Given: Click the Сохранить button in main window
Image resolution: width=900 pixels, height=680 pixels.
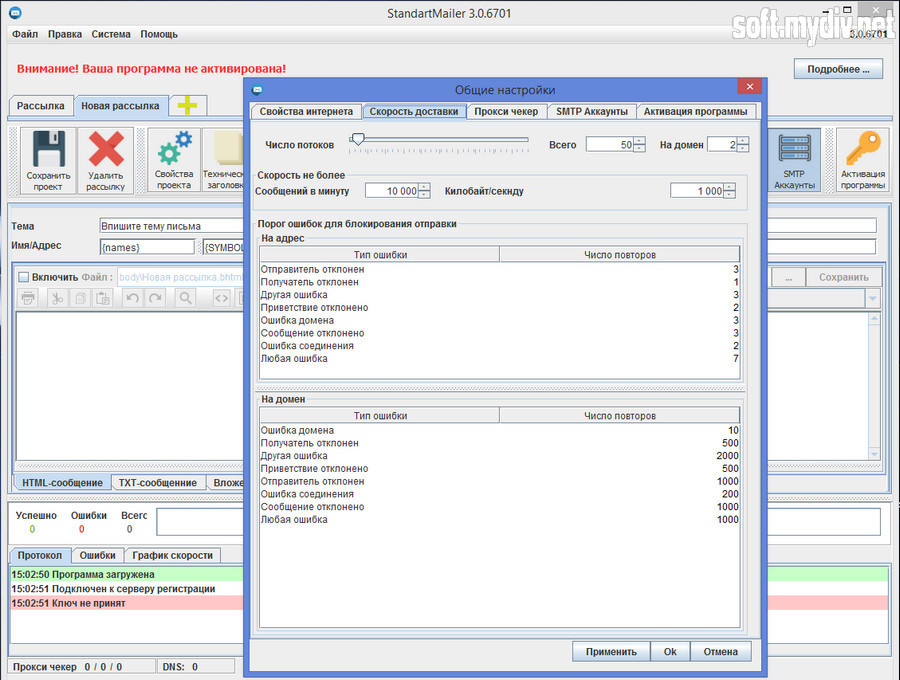Looking at the screenshot, I should [844, 277].
